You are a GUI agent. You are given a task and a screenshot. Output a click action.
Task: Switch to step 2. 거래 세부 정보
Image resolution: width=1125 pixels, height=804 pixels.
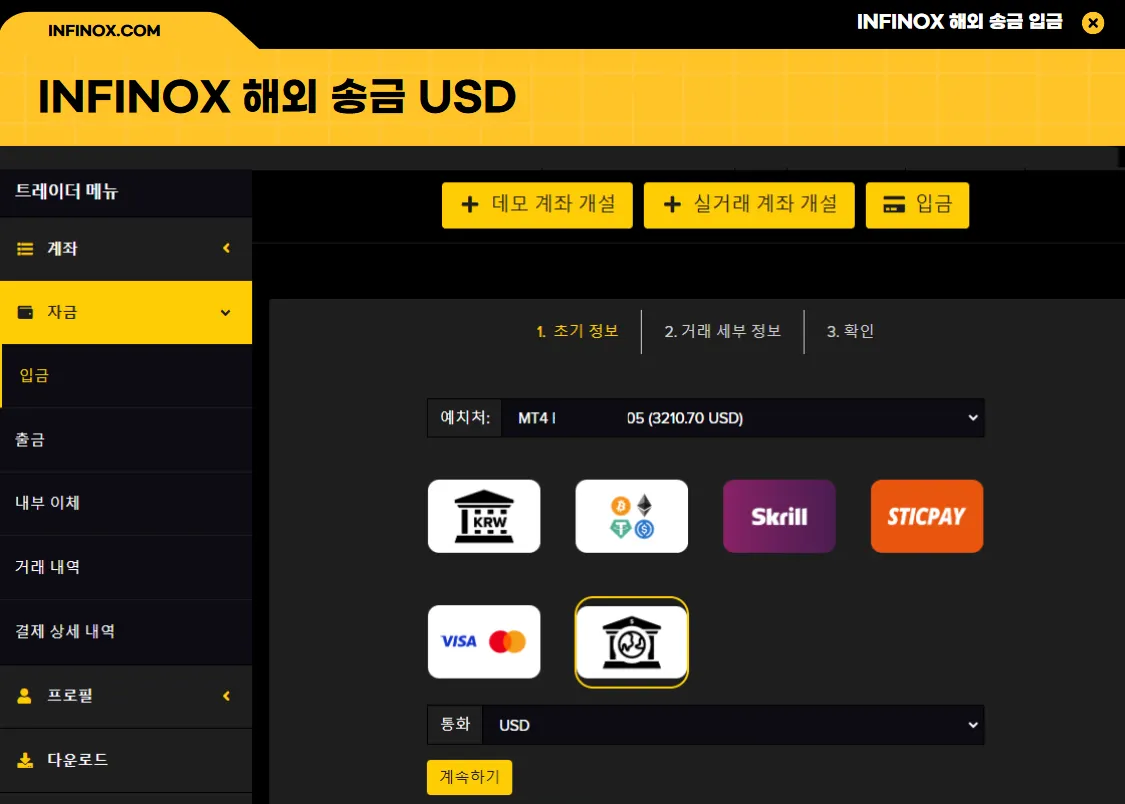pyautogui.click(x=722, y=331)
